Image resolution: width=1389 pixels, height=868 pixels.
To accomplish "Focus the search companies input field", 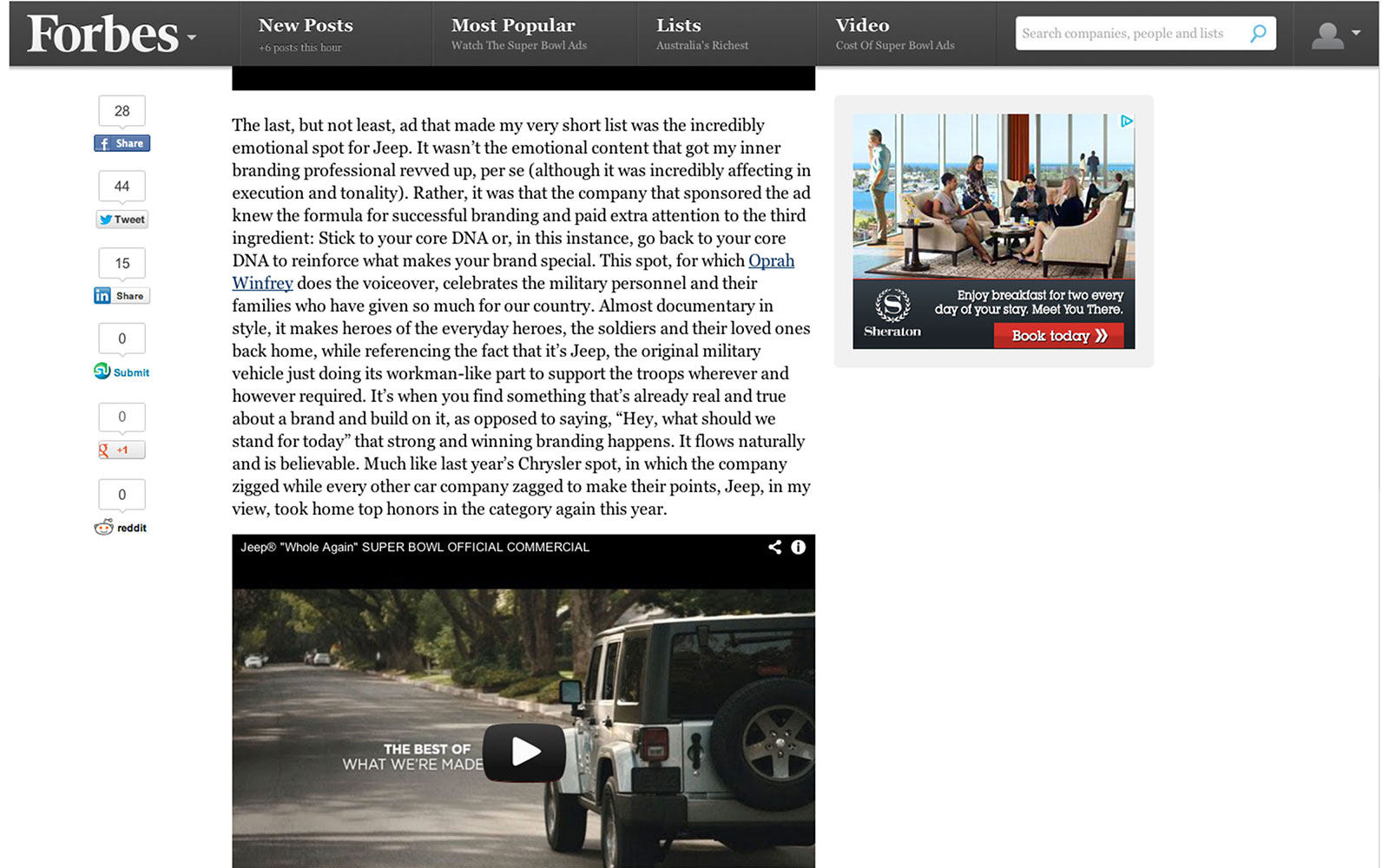I will (x=1129, y=34).
